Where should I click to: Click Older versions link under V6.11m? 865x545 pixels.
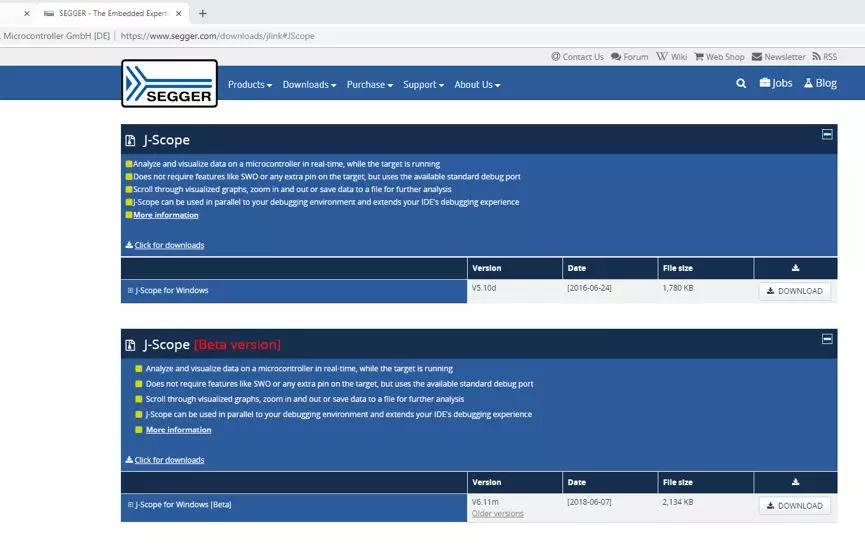point(497,514)
